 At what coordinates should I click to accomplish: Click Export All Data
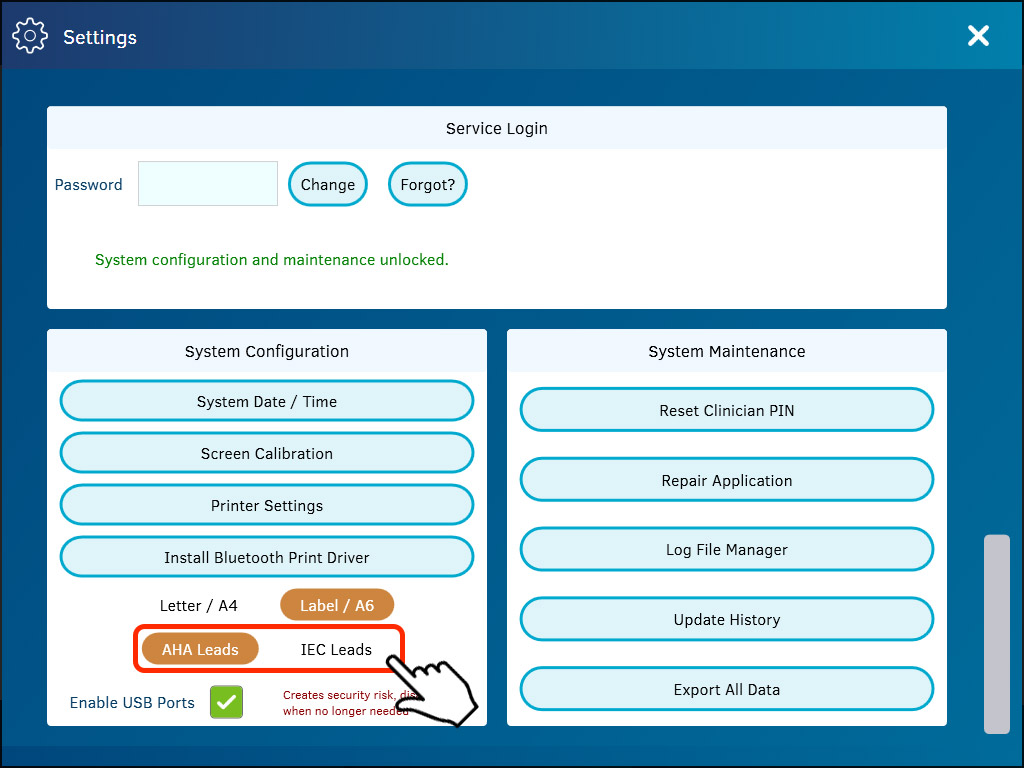click(727, 690)
